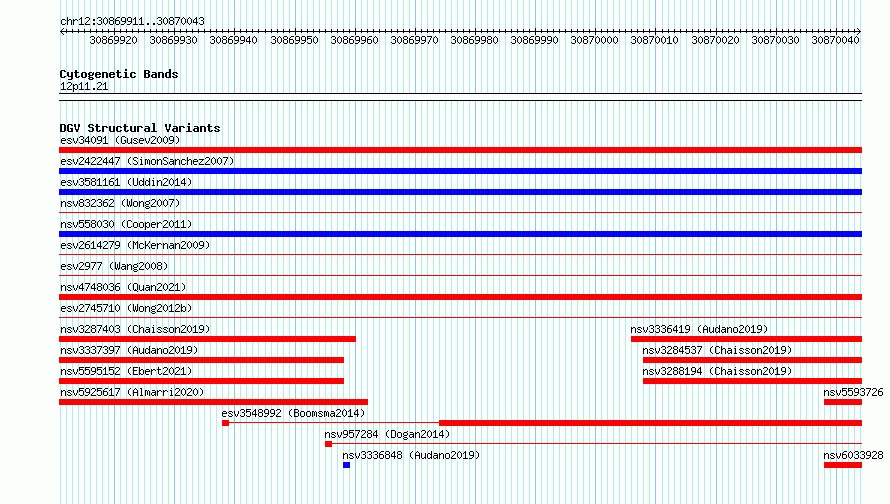Open the esv3548992 (Boomsma2014) label
The height and width of the screenshot is (504, 890).
(293, 413)
